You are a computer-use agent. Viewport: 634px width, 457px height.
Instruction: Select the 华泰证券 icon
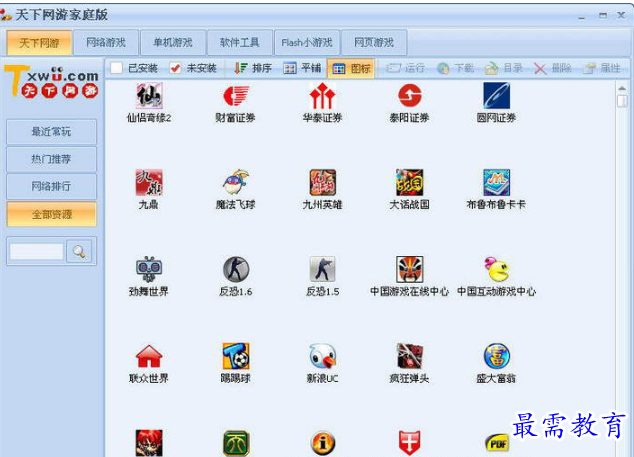pos(322,96)
